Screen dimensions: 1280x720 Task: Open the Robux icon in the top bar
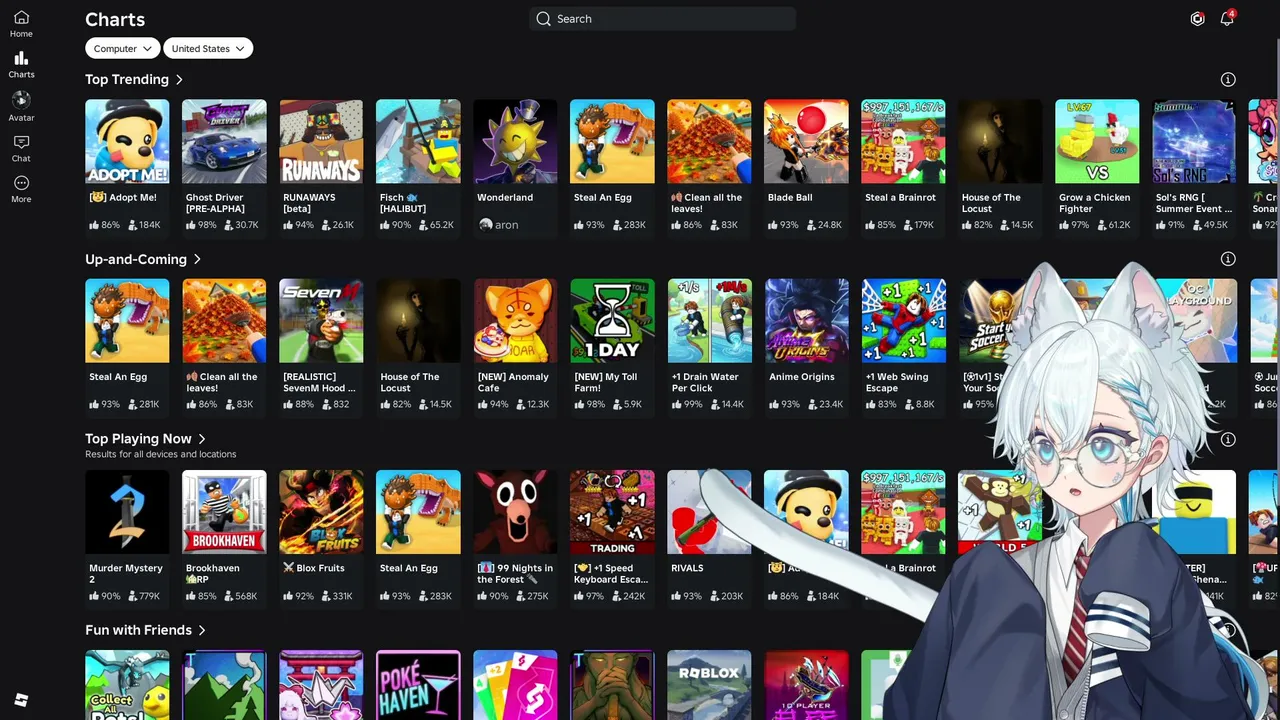pos(1197,19)
